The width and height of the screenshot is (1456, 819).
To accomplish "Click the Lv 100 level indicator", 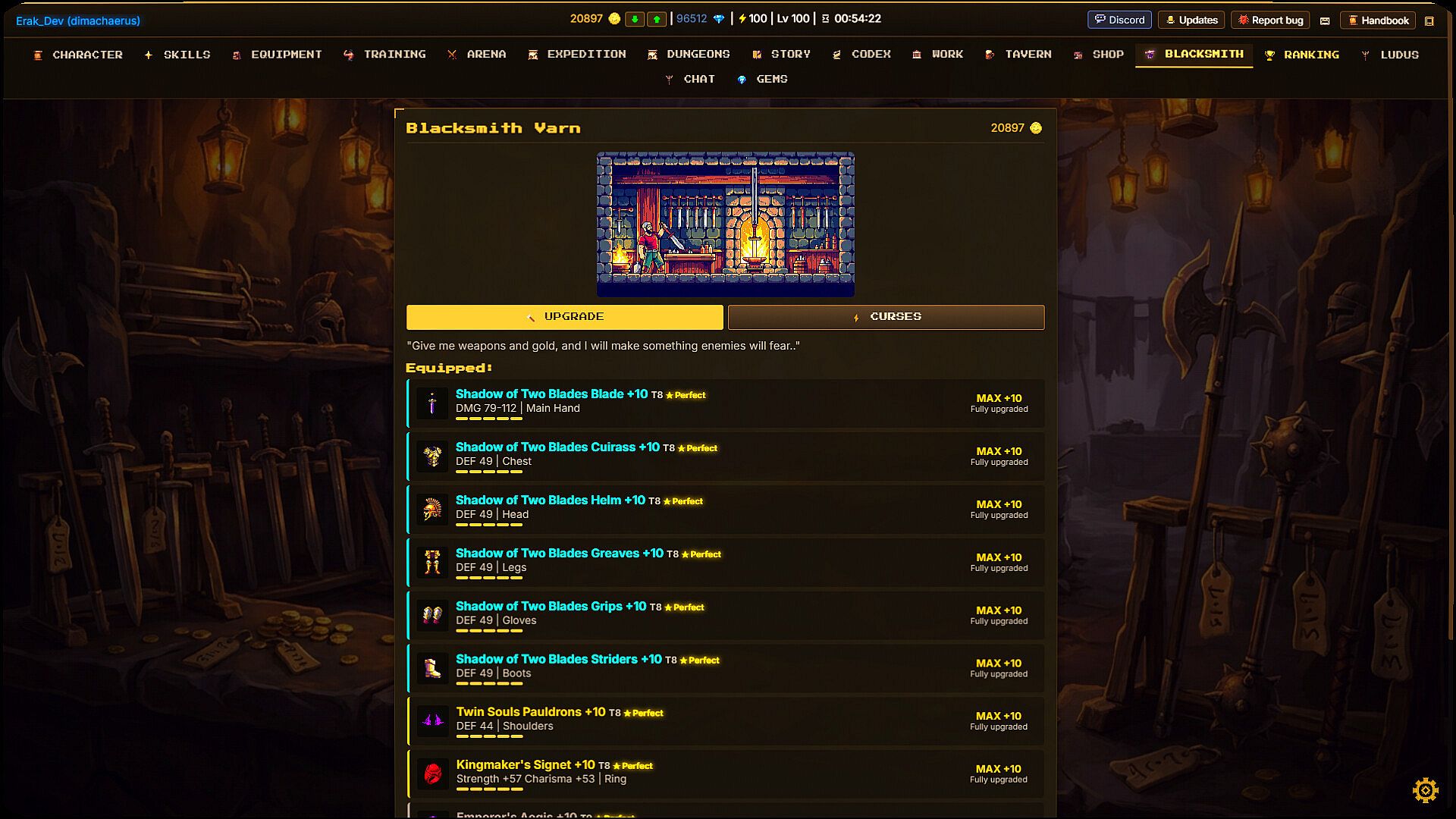I will tap(793, 19).
